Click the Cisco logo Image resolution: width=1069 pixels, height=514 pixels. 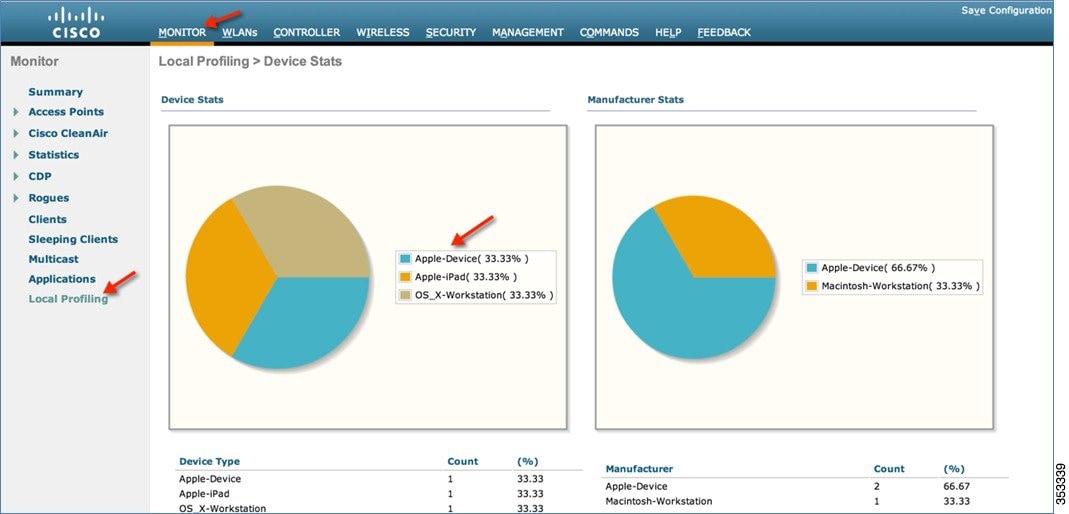pos(76,22)
